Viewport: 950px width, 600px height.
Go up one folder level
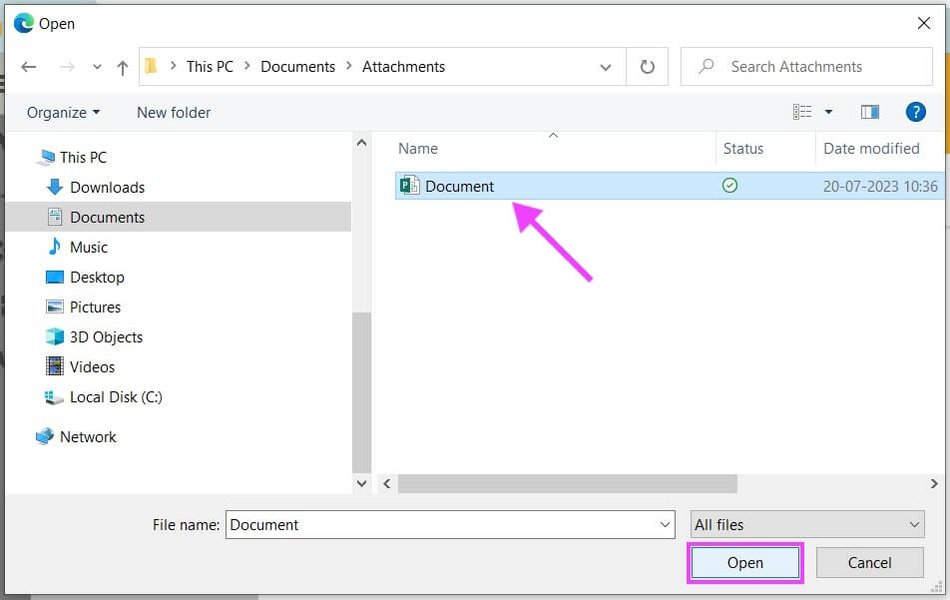[x=122, y=67]
